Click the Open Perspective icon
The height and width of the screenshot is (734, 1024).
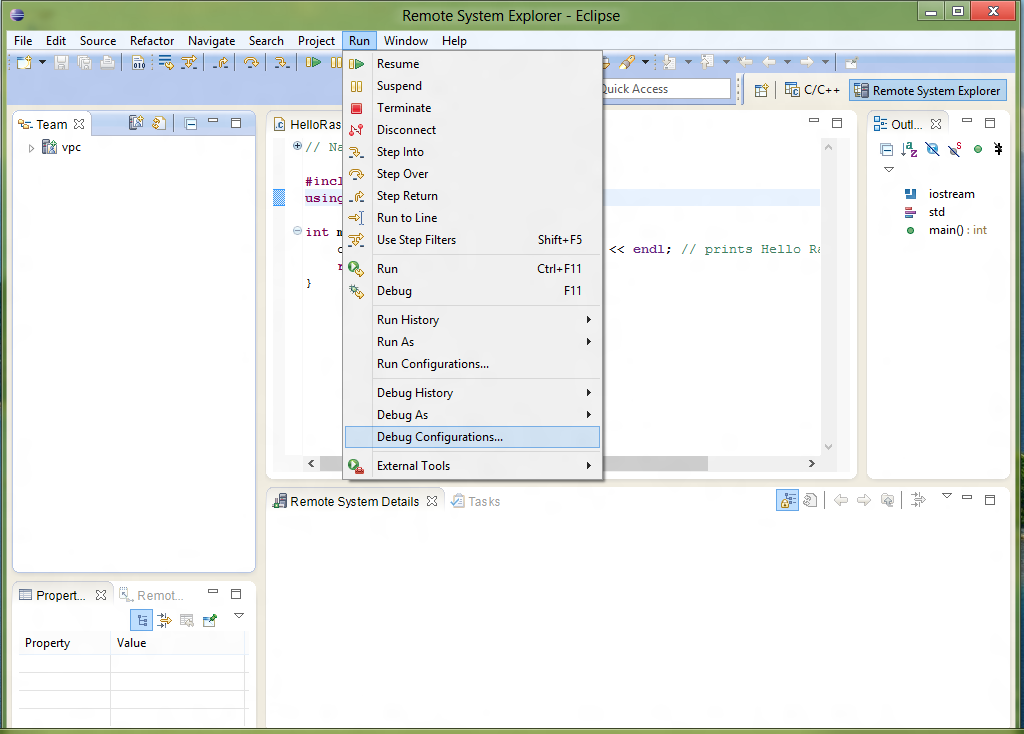pos(761,90)
